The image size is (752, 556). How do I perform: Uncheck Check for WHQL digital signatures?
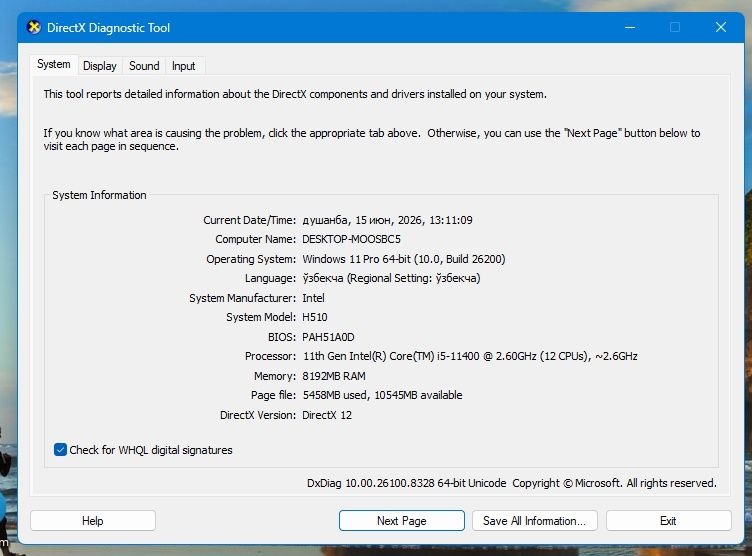(x=60, y=450)
